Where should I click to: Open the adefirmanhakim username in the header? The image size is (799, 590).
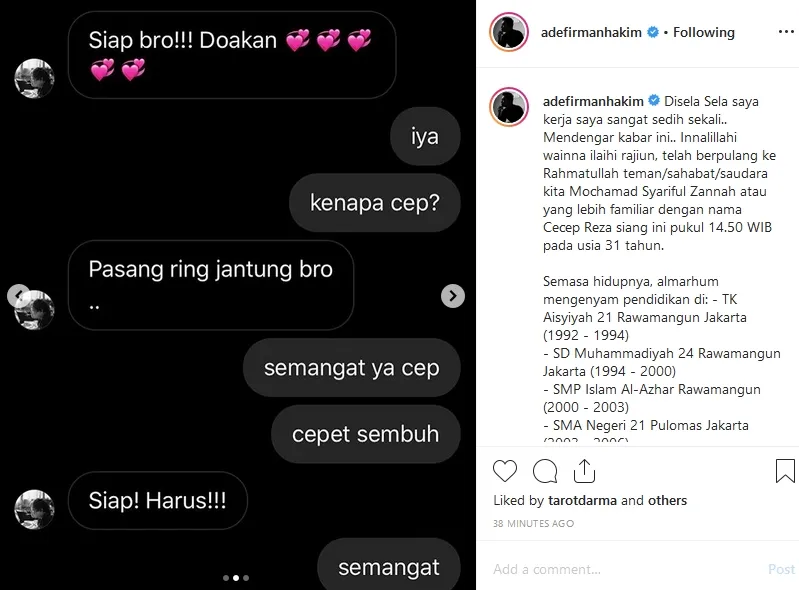591,32
